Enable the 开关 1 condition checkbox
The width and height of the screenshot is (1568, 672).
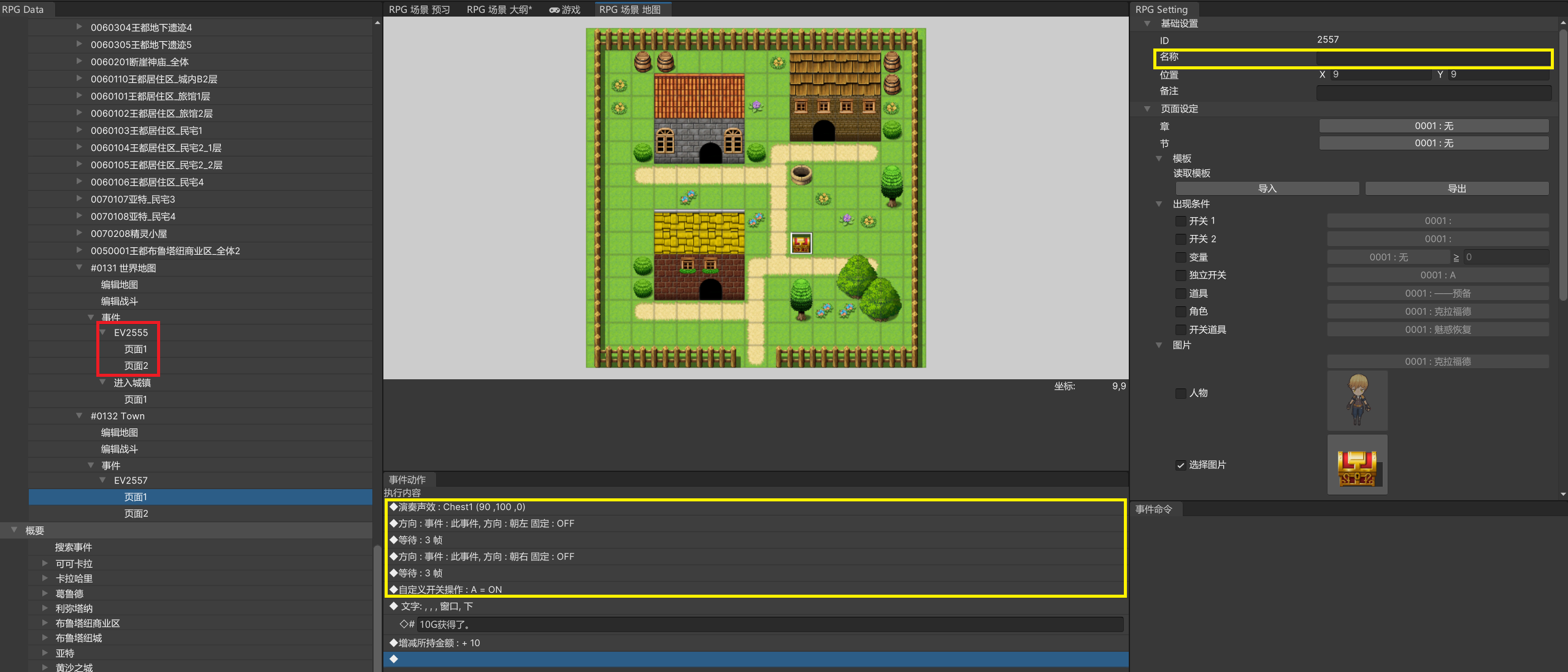[1180, 221]
